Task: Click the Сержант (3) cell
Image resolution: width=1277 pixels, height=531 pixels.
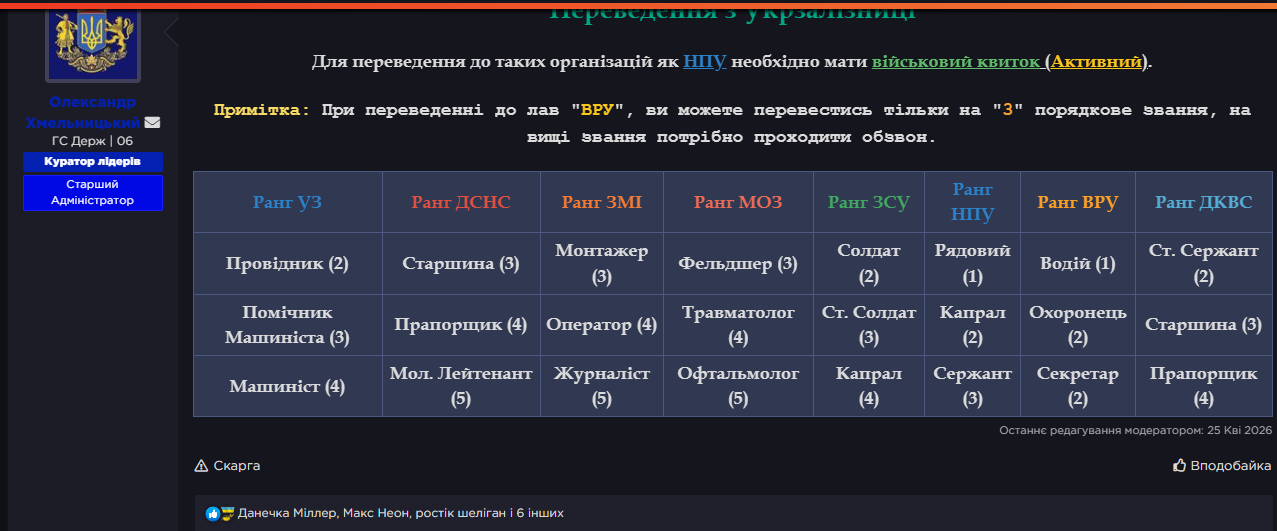Action: 973,386
